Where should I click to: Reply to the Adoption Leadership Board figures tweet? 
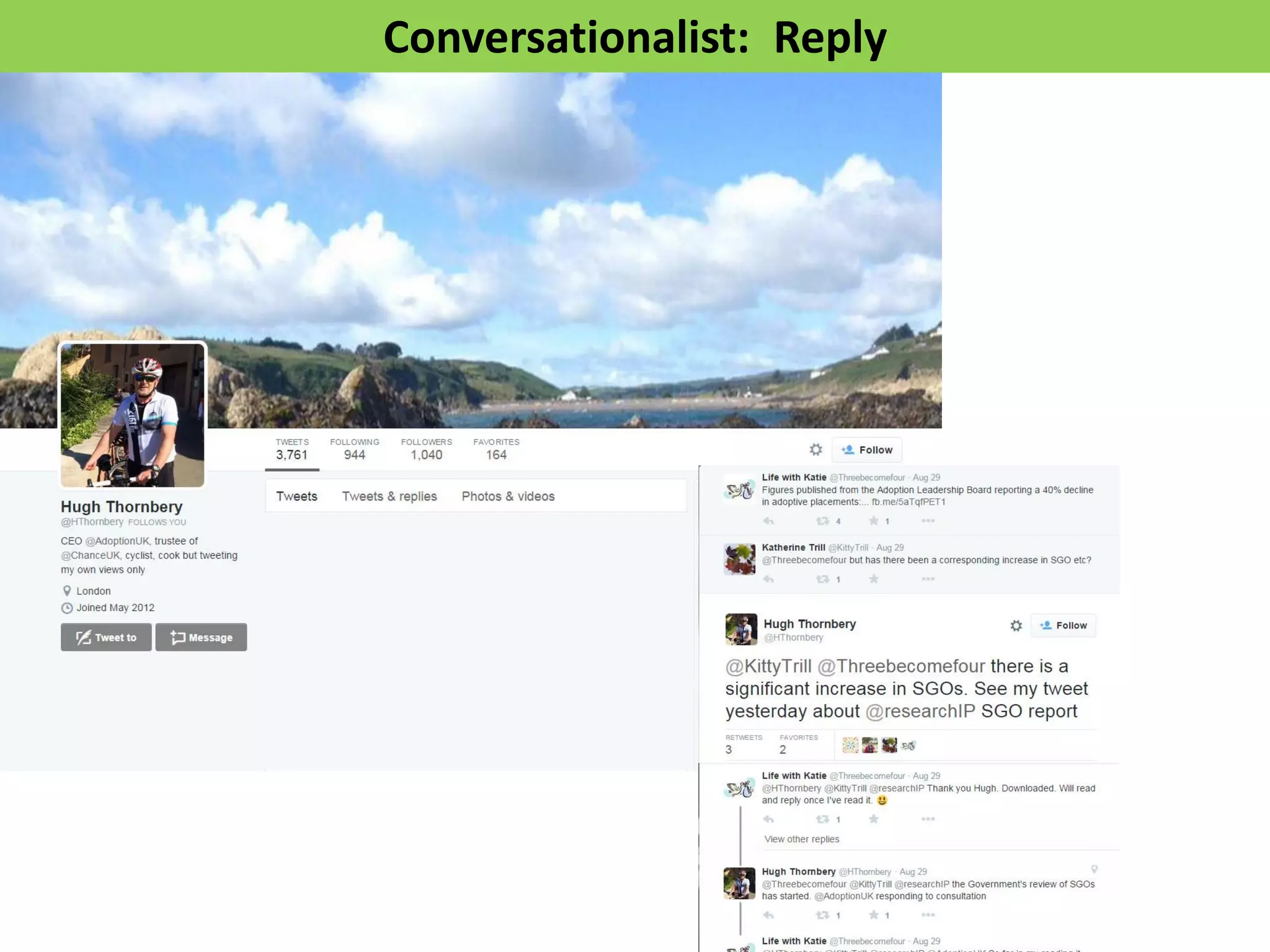pyautogui.click(x=768, y=521)
